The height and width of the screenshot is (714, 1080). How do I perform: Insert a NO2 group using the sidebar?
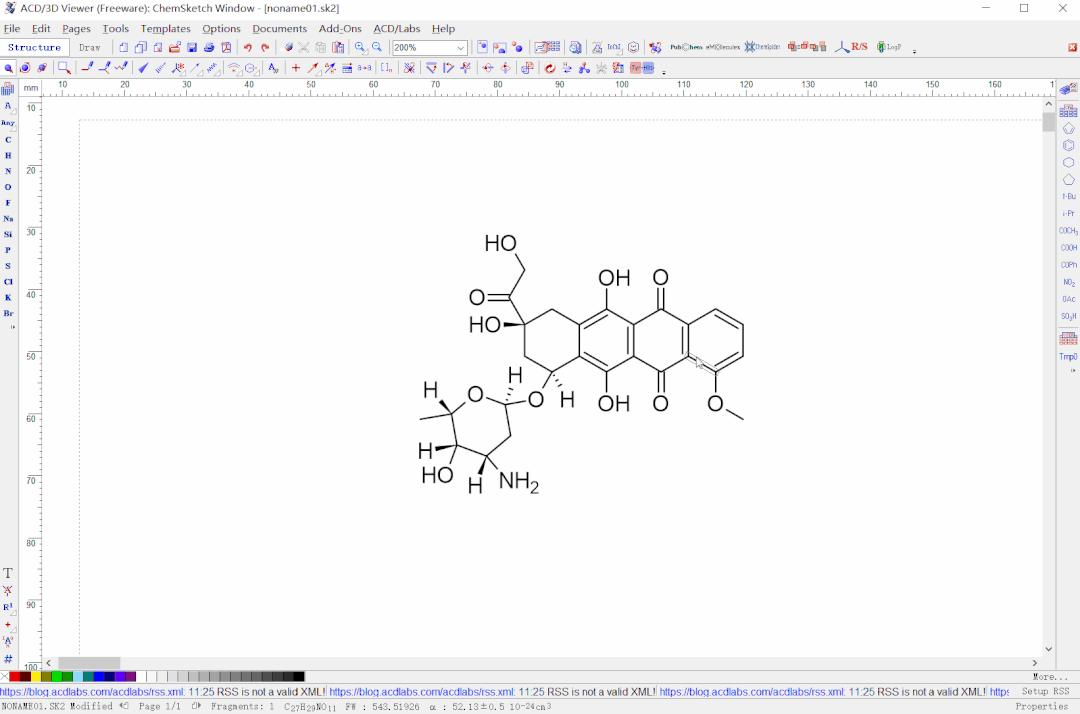tap(1068, 281)
